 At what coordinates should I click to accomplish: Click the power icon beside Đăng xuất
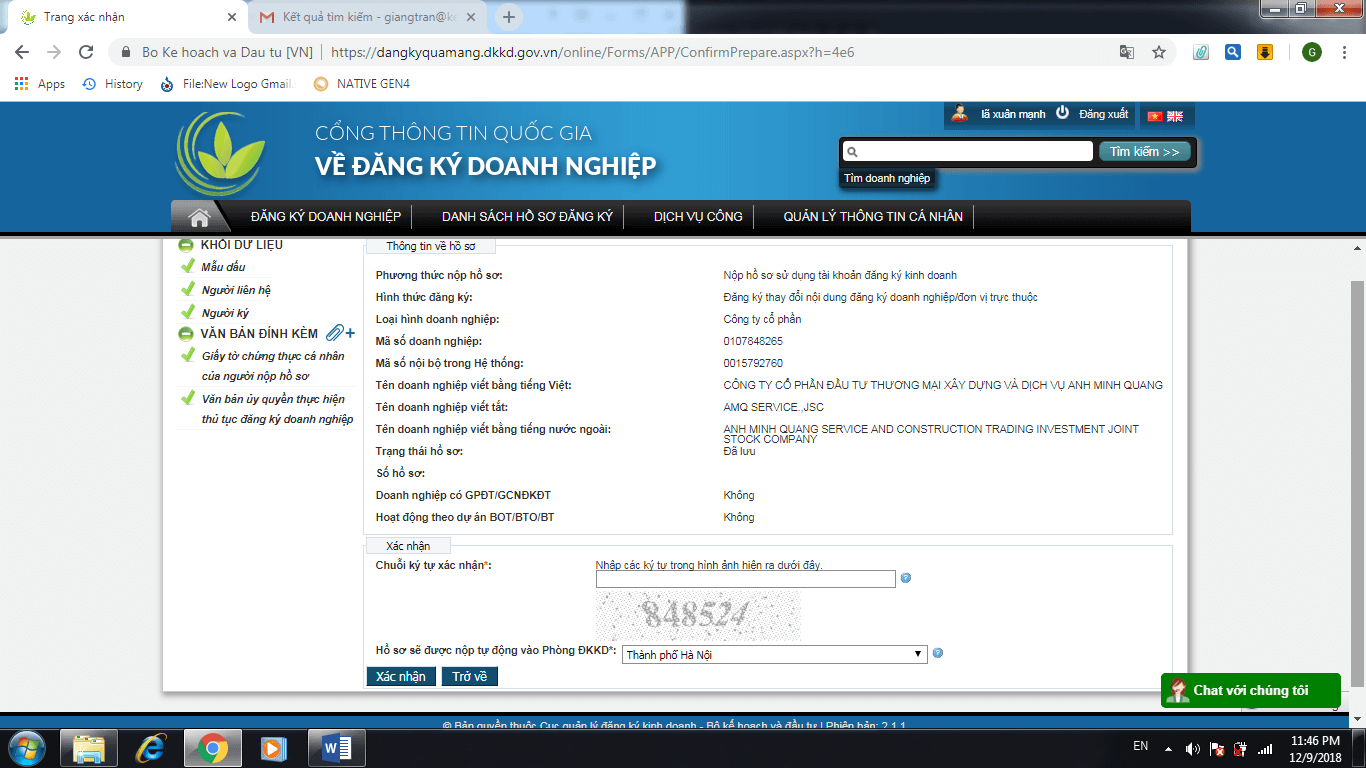point(1062,114)
